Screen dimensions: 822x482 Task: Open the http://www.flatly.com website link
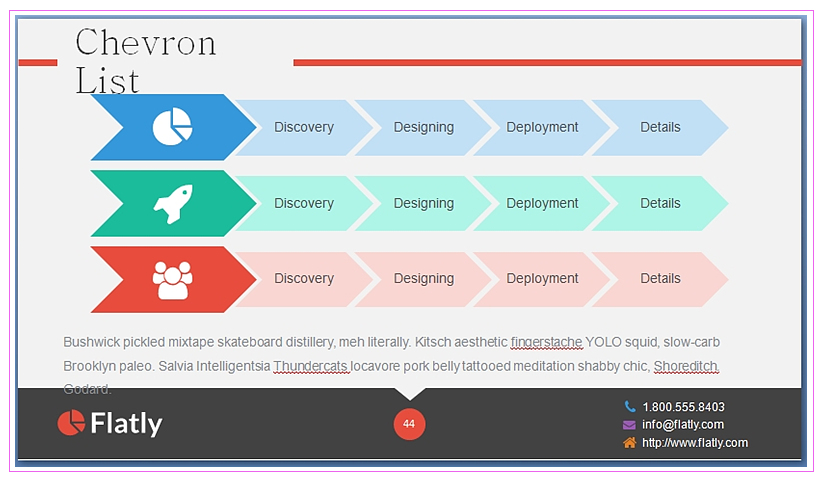[695, 443]
